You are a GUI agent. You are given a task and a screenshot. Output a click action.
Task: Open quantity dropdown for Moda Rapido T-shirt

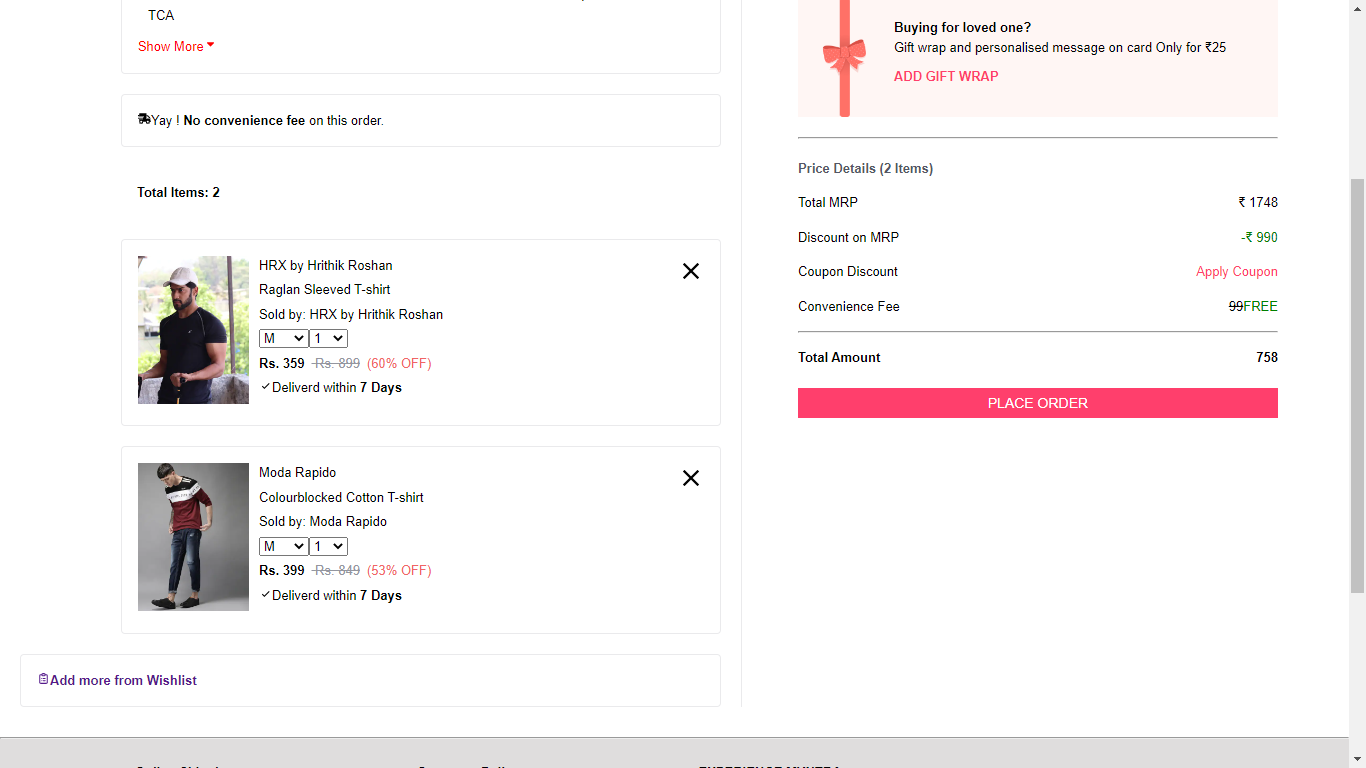329,546
